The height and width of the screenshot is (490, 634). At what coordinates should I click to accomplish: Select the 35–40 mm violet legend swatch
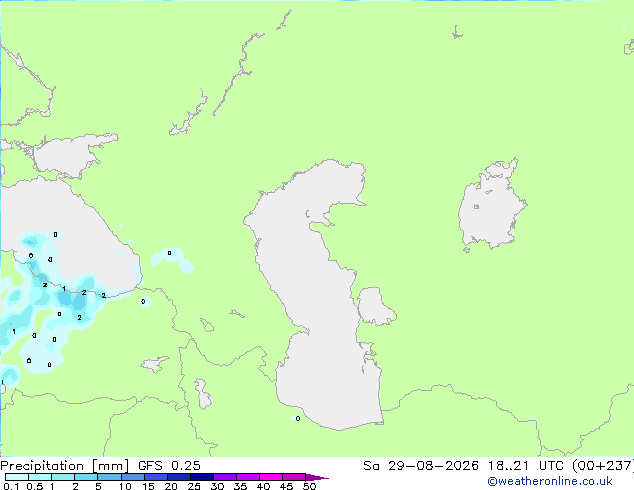tap(248, 477)
